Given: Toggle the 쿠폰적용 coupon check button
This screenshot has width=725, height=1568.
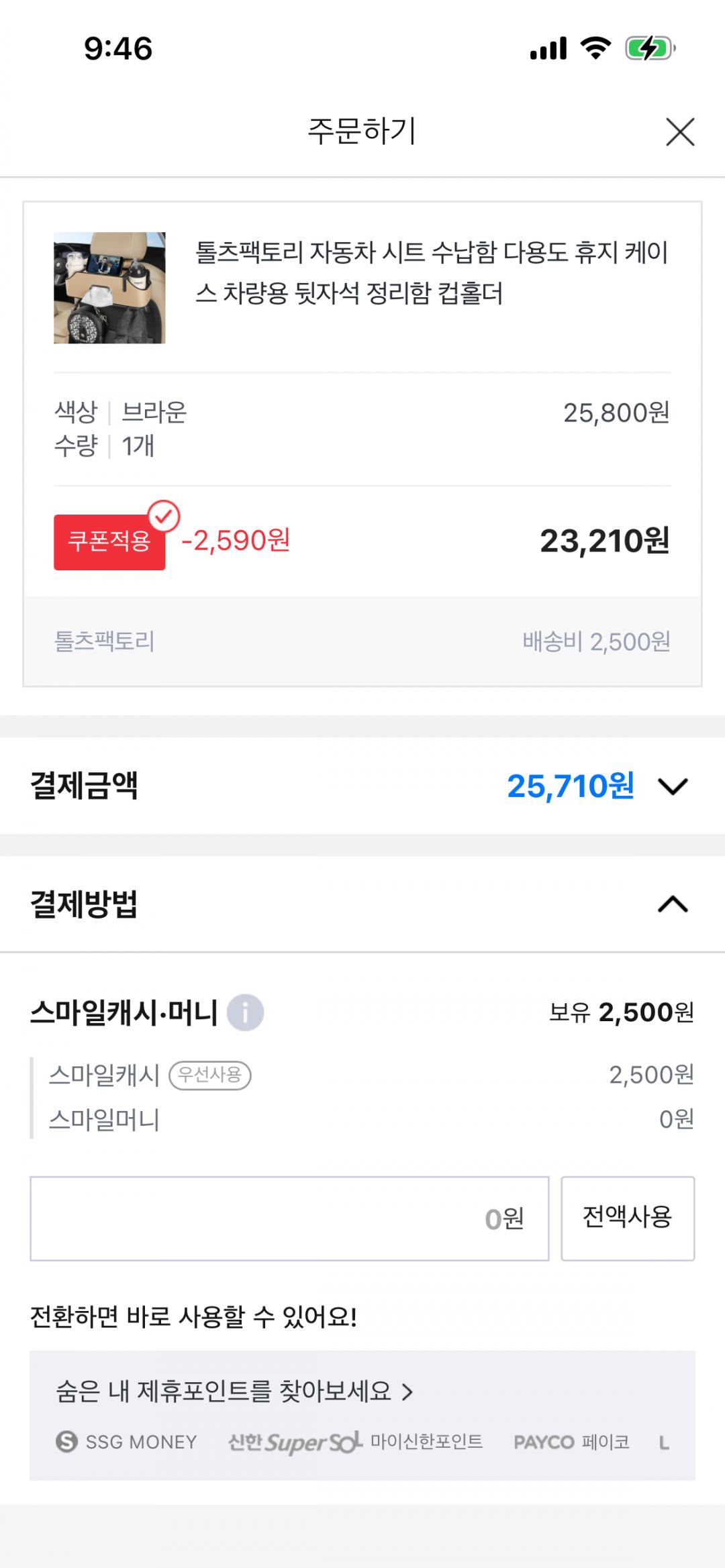Looking at the screenshot, I should tap(110, 541).
